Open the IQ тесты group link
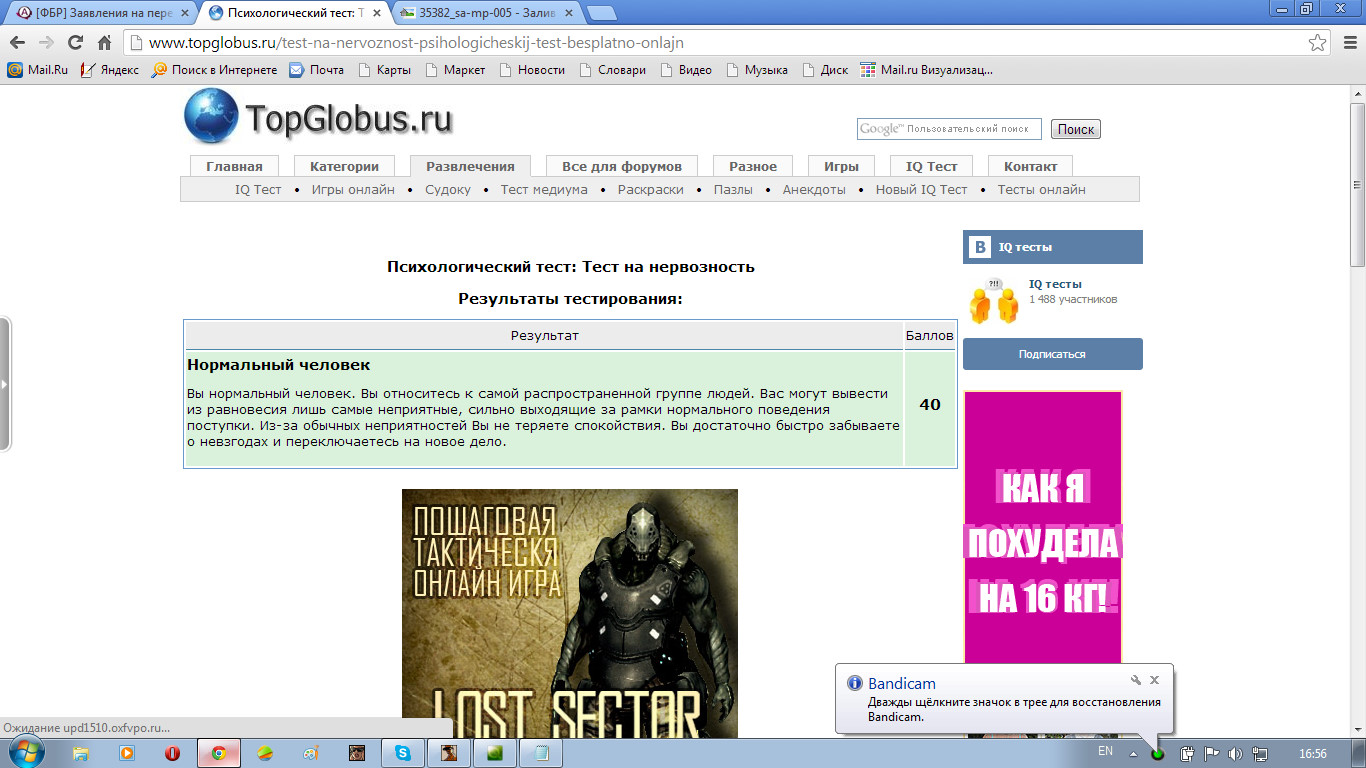Image resolution: width=1366 pixels, height=768 pixels. (1055, 284)
